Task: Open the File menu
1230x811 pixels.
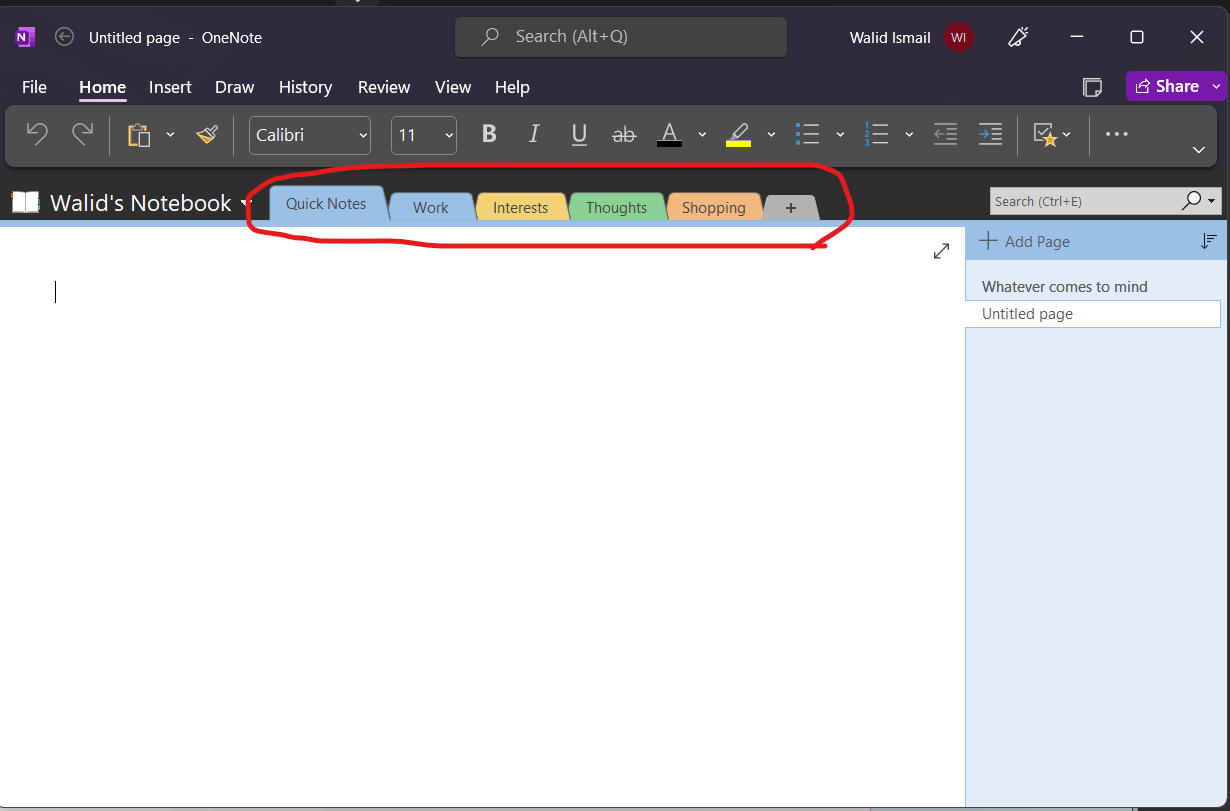Action: (x=34, y=87)
